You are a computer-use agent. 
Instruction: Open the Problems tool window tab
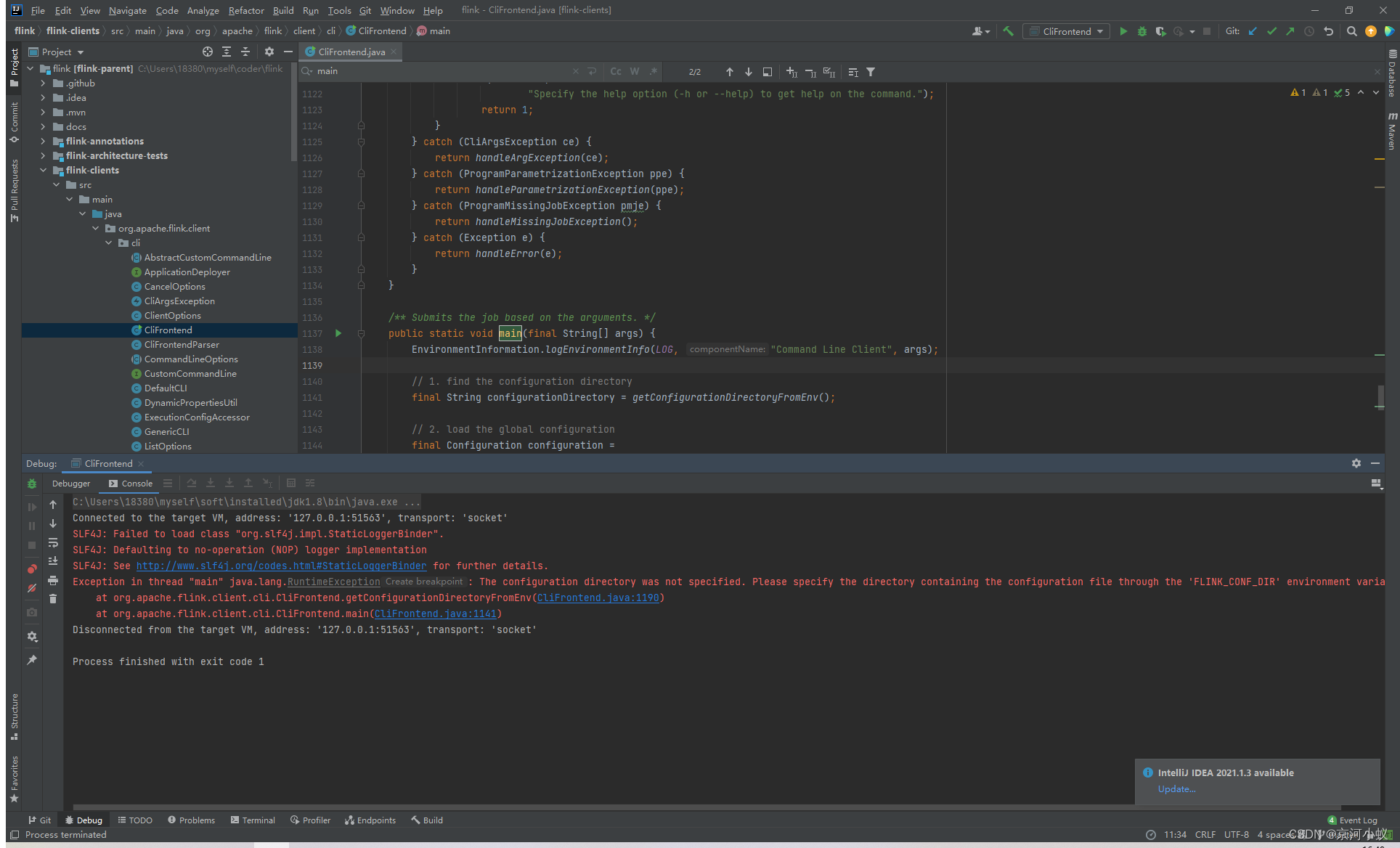[191, 820]
